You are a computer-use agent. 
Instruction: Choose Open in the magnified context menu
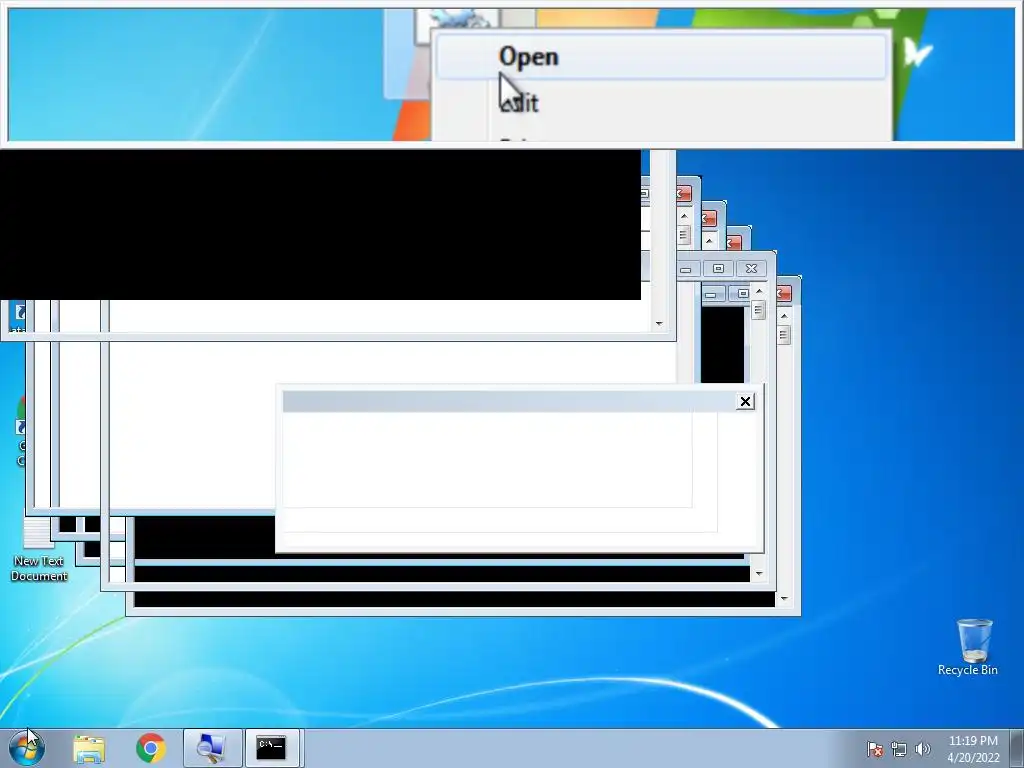point(662,57)
